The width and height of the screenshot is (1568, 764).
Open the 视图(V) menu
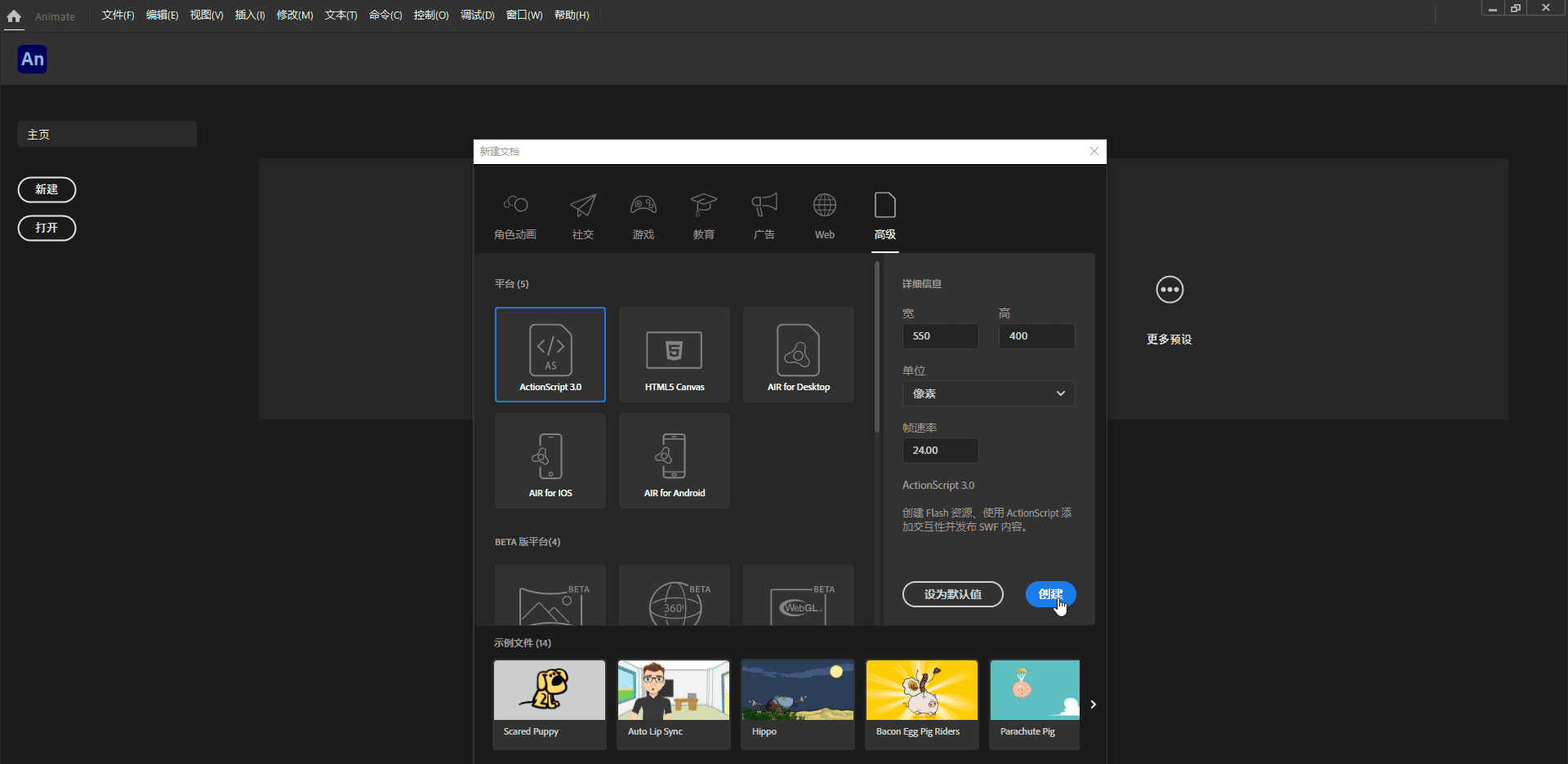(207, 16)
